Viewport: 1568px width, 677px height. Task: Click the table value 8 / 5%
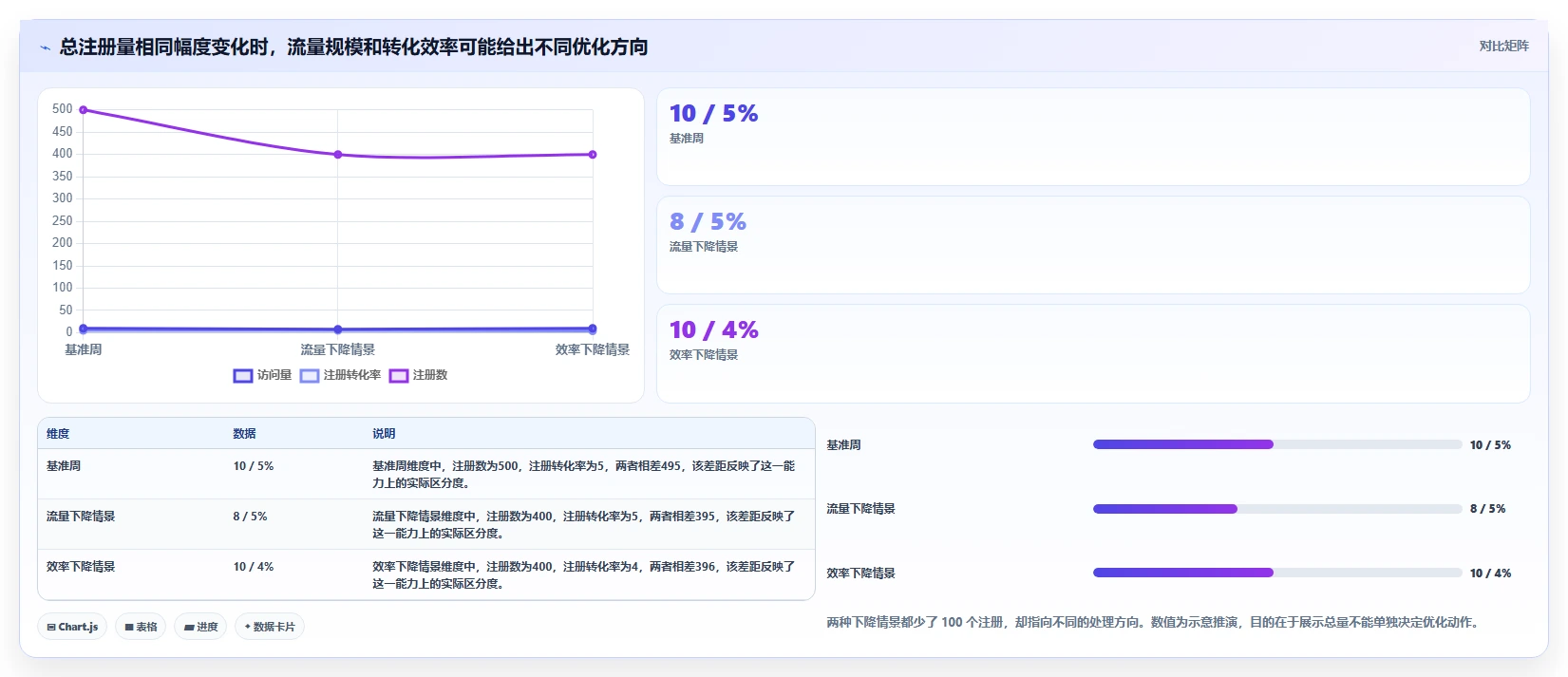point(251,517)
